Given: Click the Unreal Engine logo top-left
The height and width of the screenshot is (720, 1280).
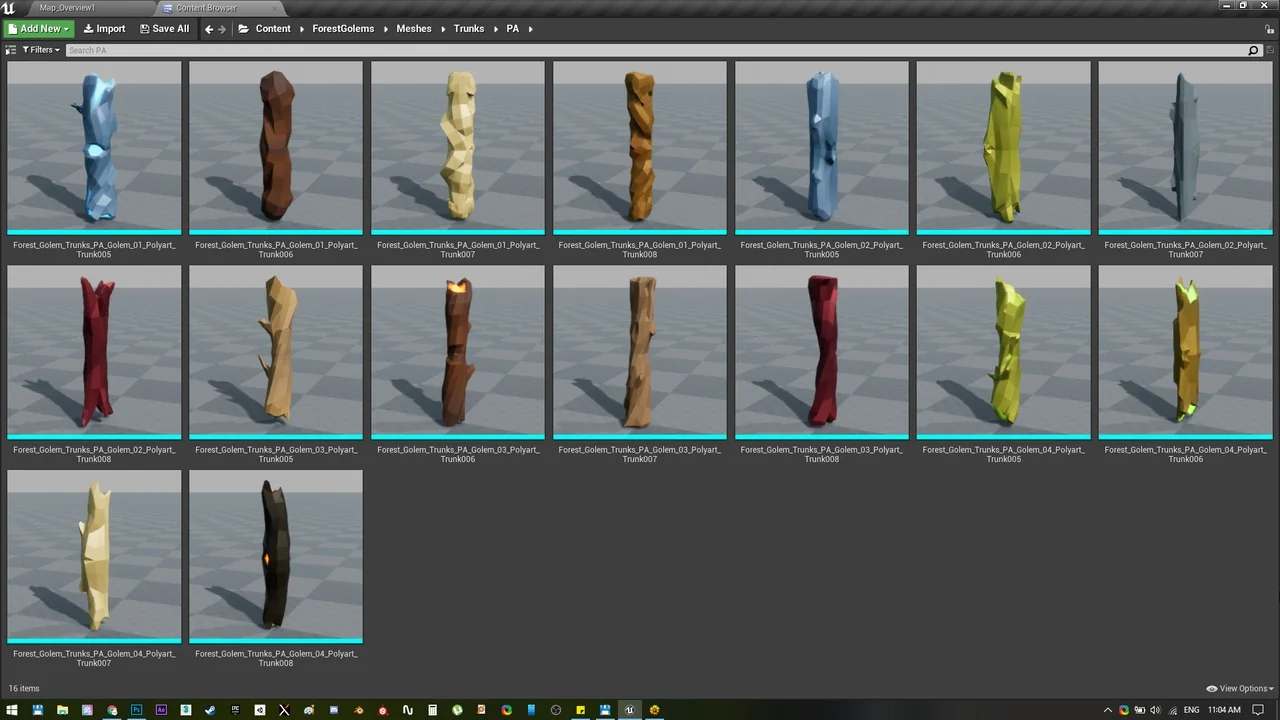Looking at the screenshot, I should click(x=10, y=7).
